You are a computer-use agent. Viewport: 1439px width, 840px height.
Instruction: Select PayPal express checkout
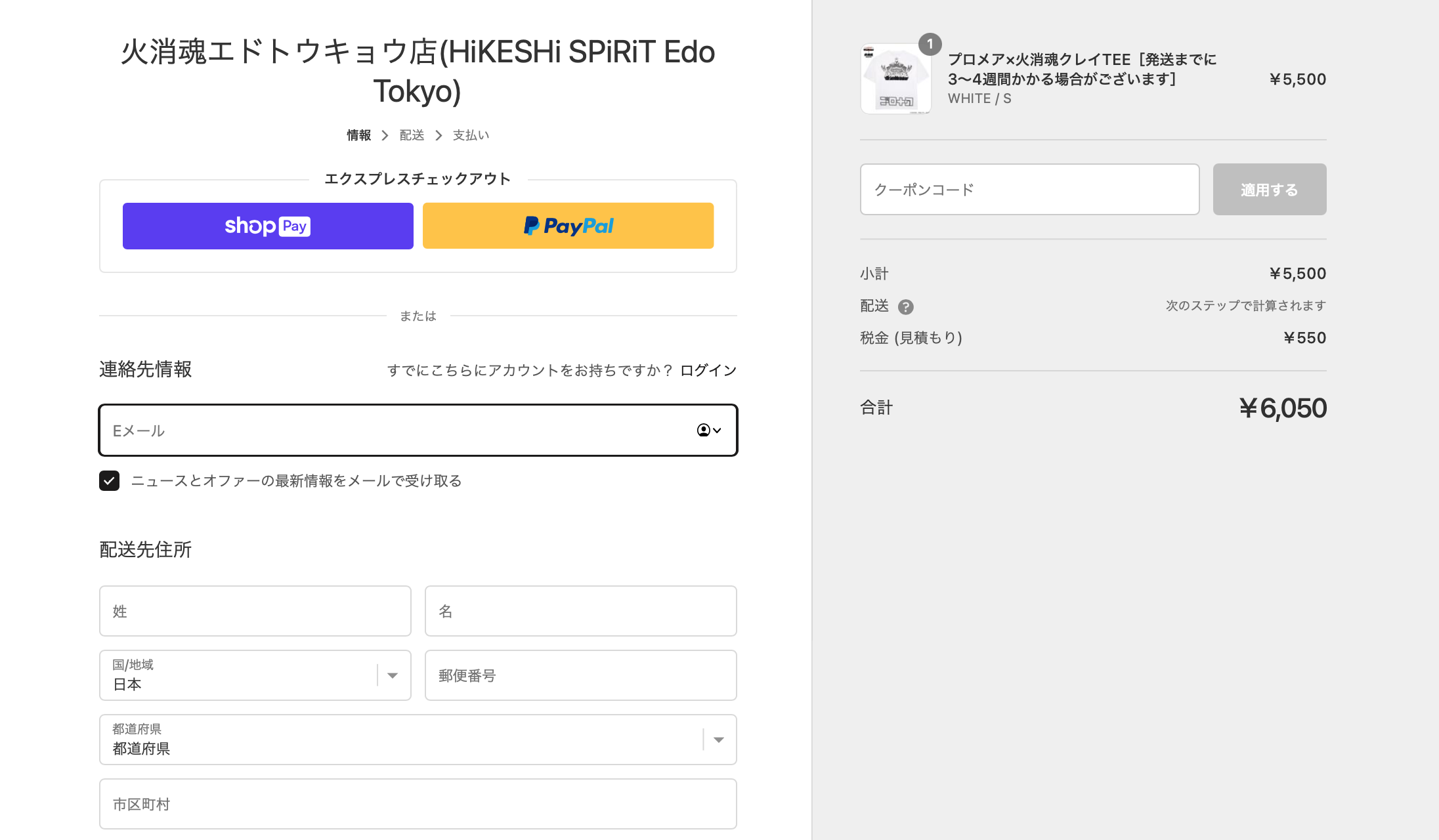coord(568,226)
